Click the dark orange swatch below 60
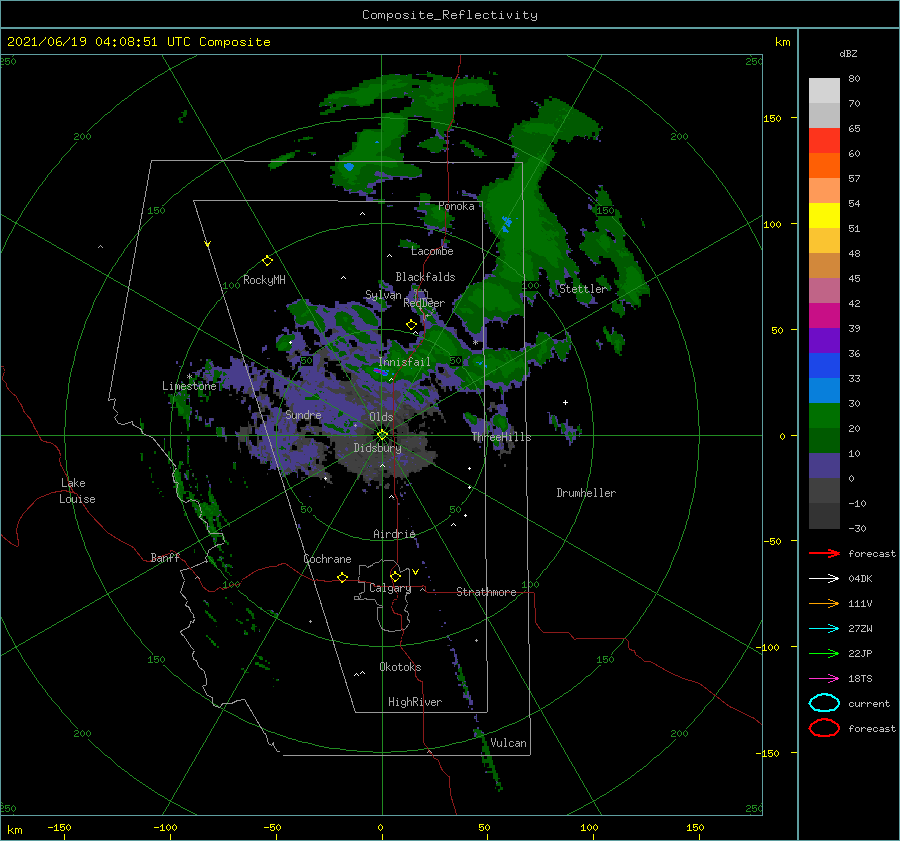This screenshot has height=841, width=900. (824, 165)
